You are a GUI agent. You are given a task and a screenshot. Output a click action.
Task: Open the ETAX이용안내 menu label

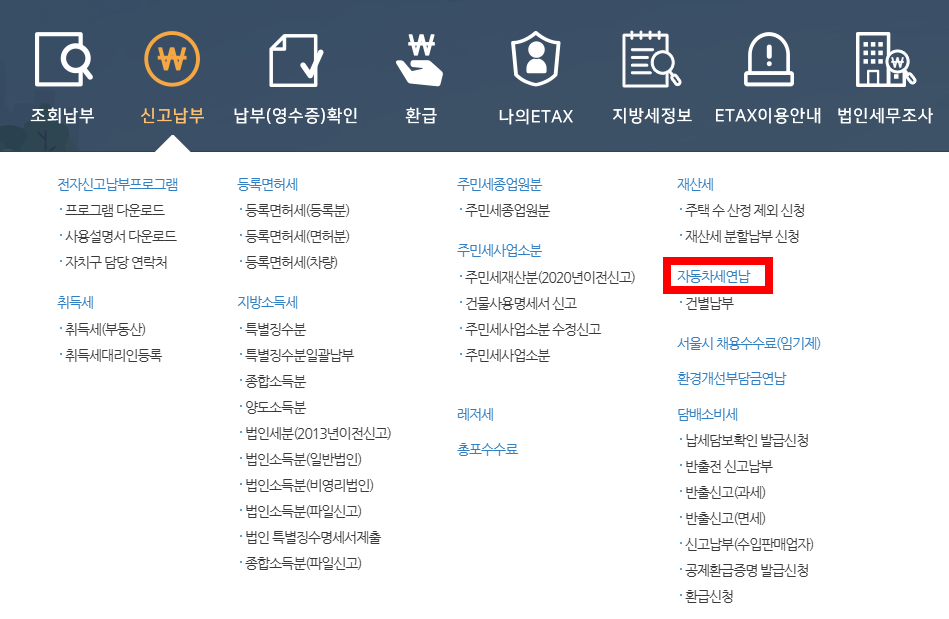(x=768, y=115)
